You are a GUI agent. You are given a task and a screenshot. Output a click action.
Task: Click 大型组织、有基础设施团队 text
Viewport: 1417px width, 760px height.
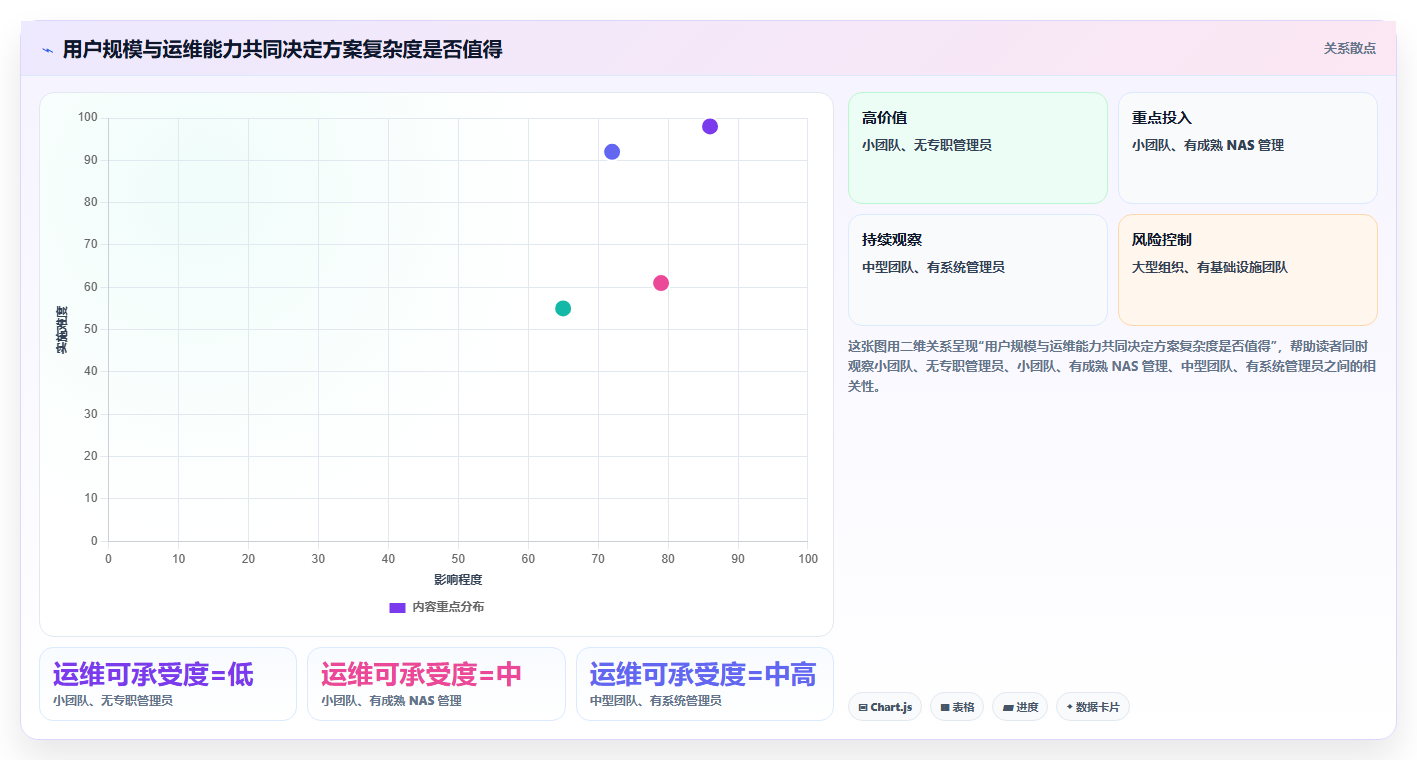pyautogui.click(x=1210, y=267)
